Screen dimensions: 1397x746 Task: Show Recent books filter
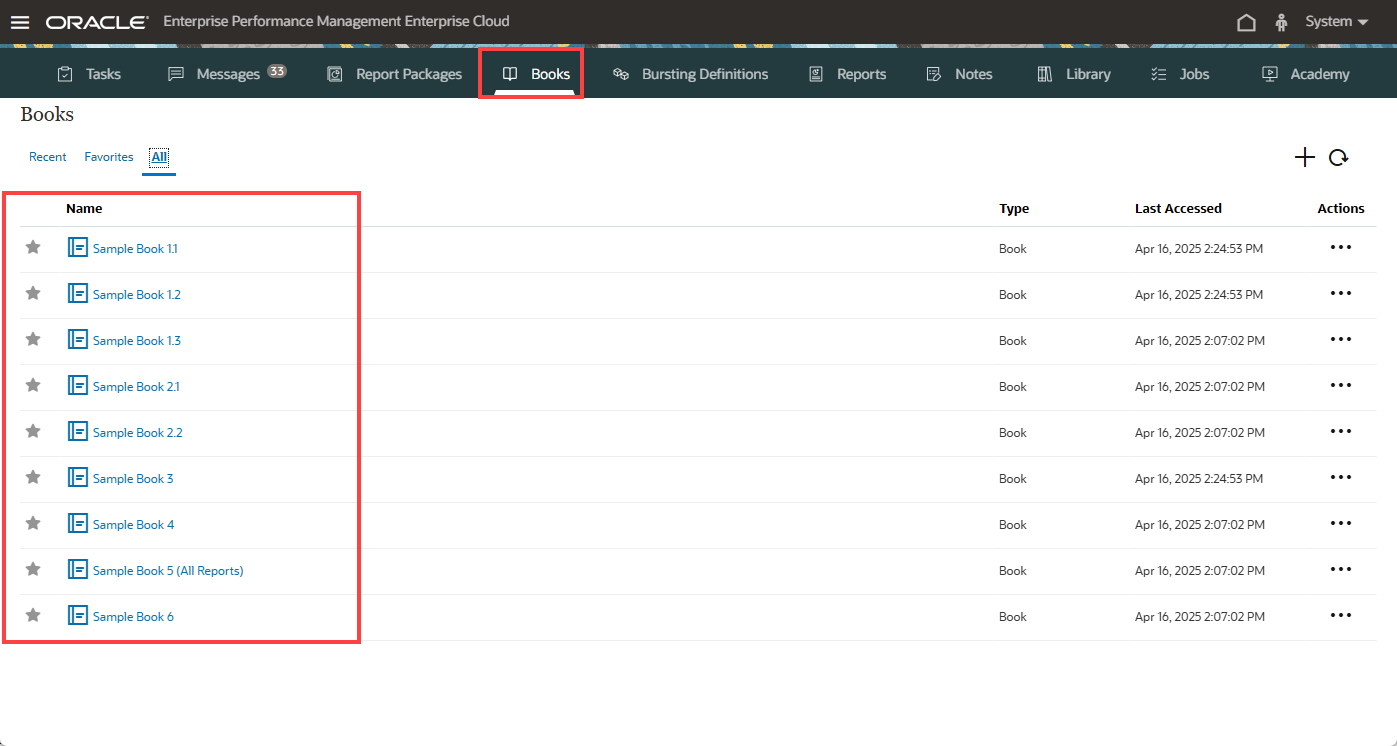[48, 157]
